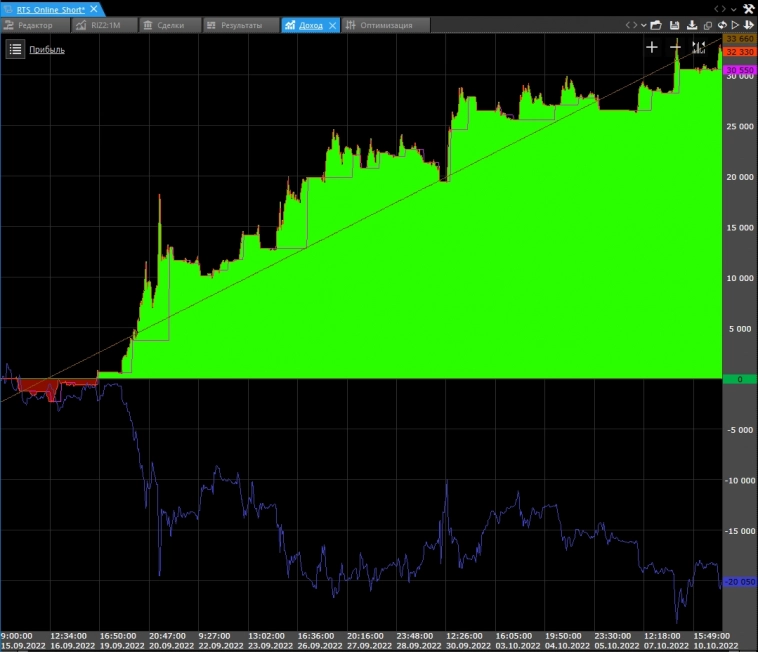
Task: Expand the inner tab list dropdown arrow
Action: click(x=643, y=25)
